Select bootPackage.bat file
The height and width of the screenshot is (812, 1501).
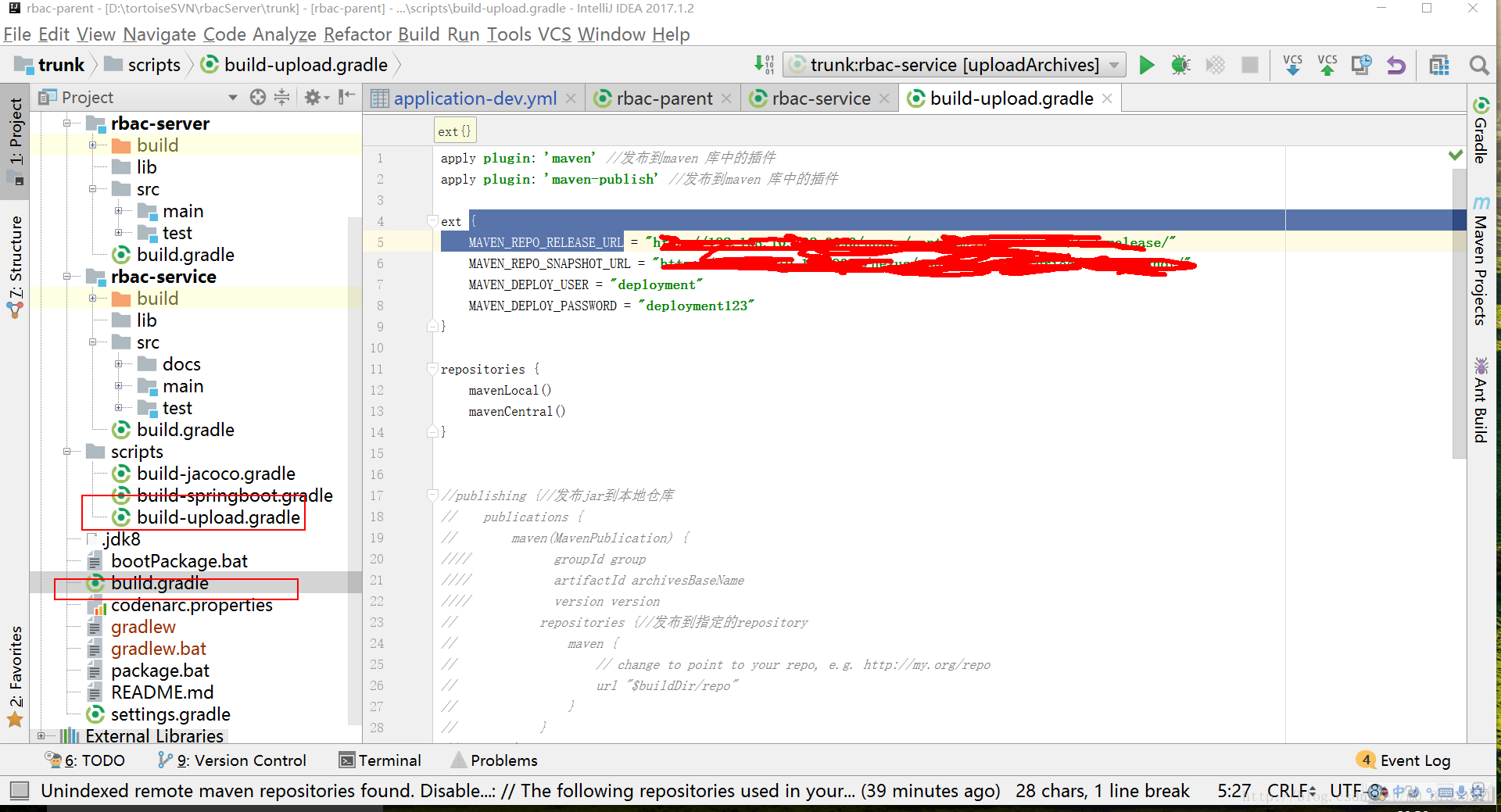pyautogui.click(x=179, y=561)
